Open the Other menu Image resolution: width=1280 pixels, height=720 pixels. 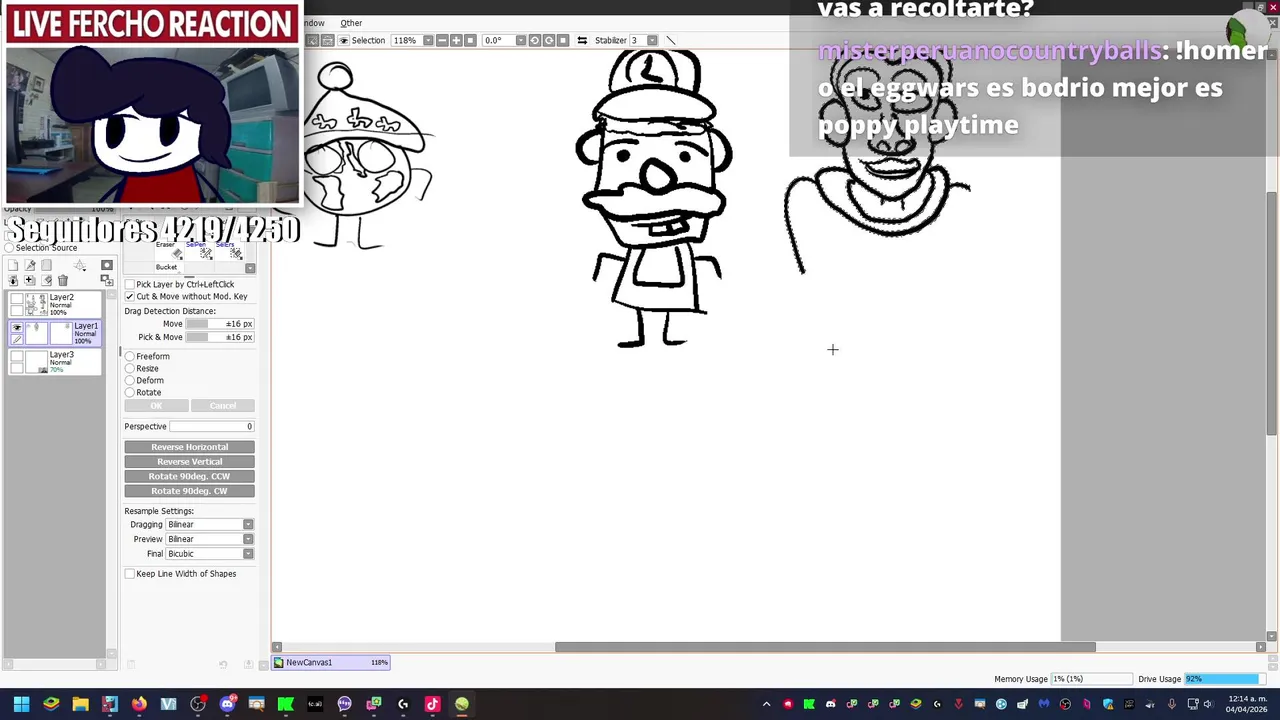point(351,23)
